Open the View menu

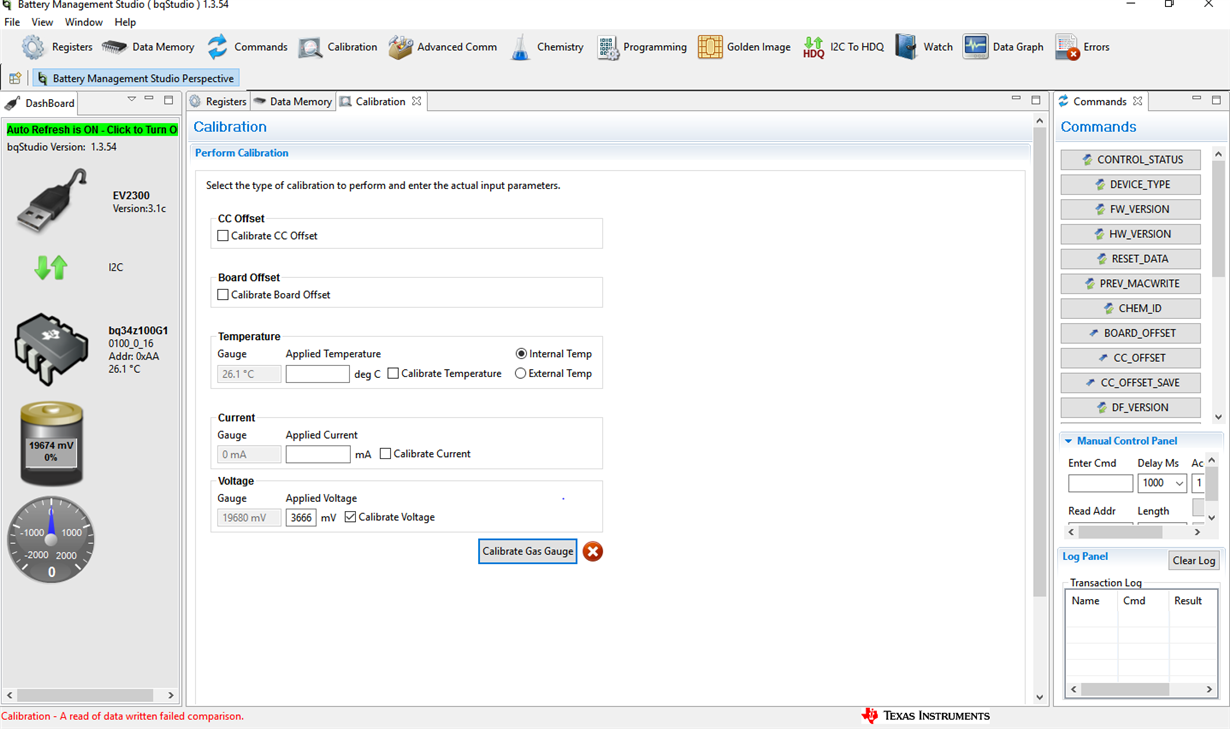click(42, 22)
